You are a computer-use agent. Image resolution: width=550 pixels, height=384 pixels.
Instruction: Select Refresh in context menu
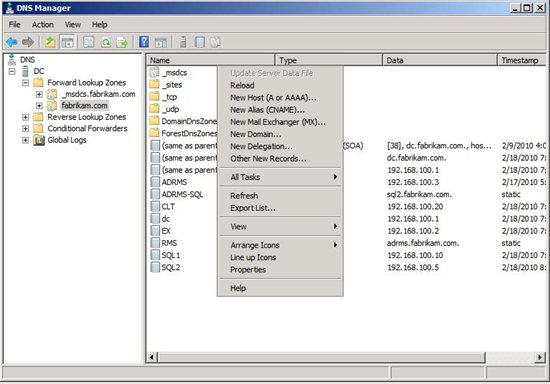click(x=280, y=196)
